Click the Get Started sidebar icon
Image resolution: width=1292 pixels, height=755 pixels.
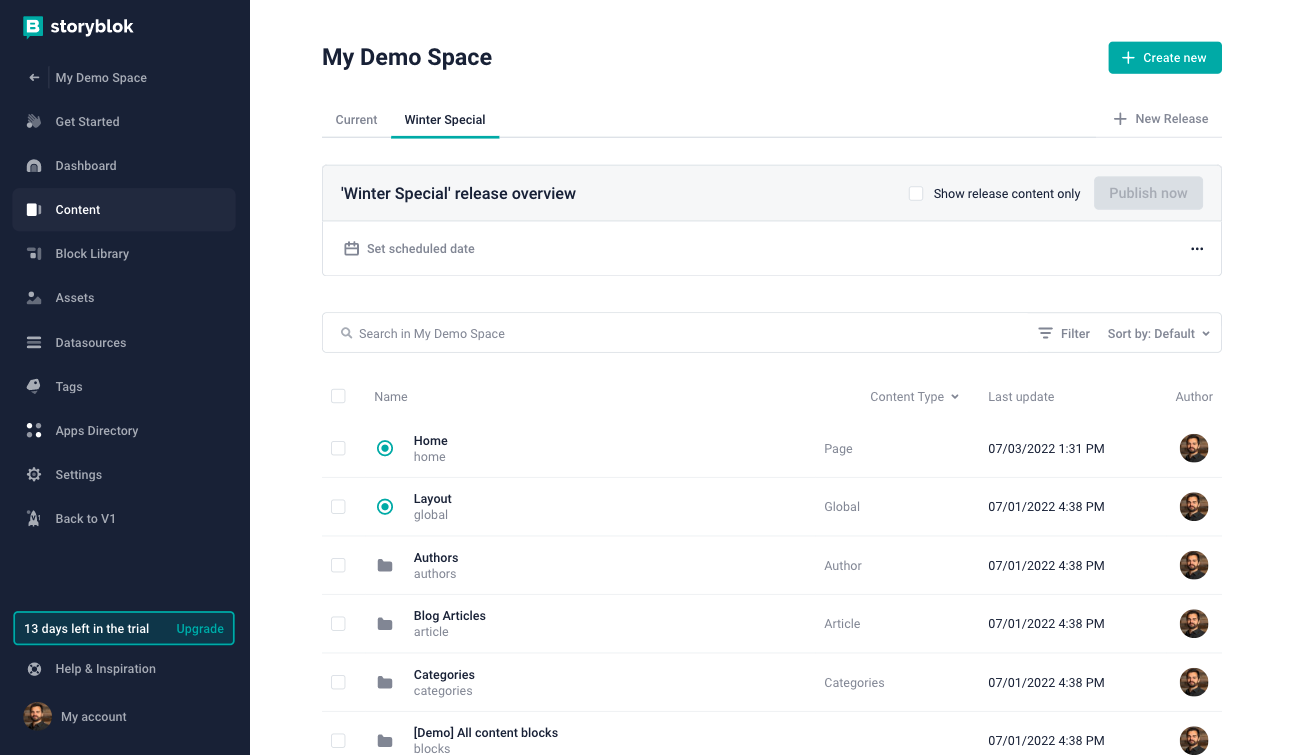34,121
